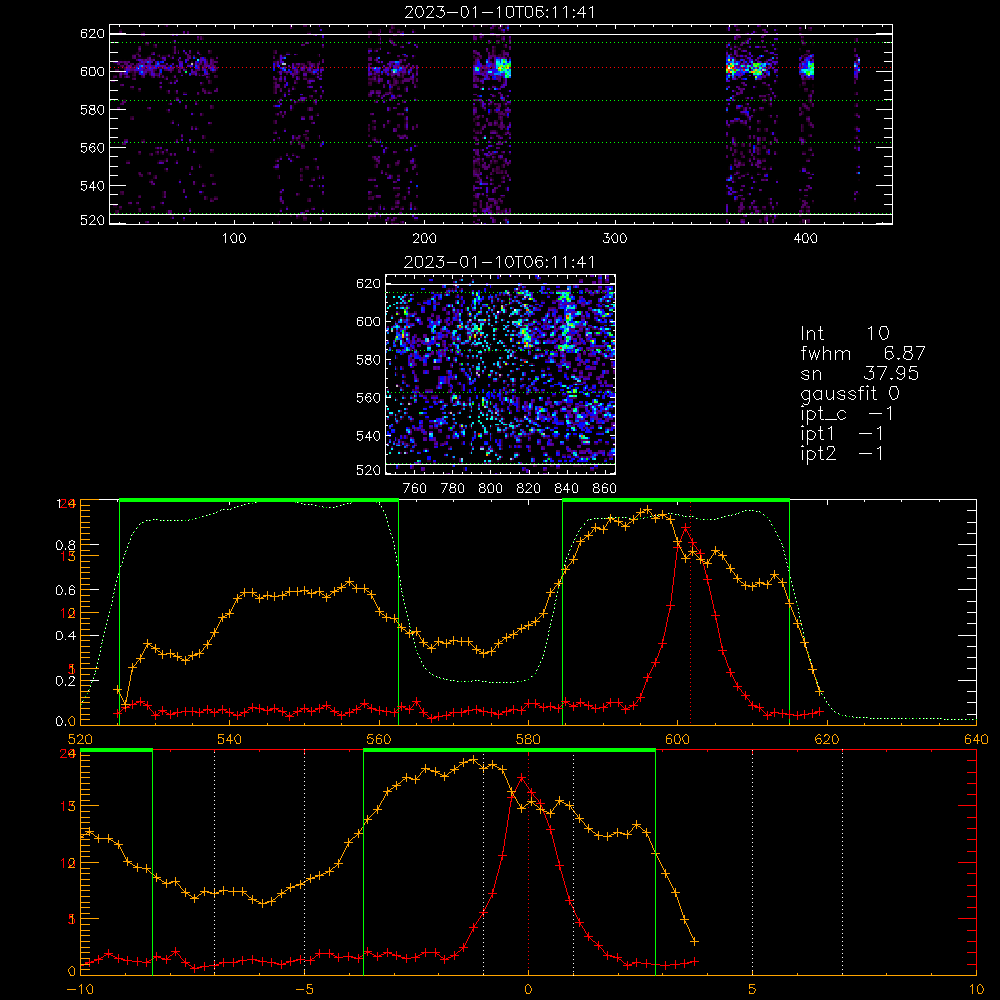The width and height of the screenshot is (1000, 1000).
Task: Click left thick green bar atop third plot
Action: 259,501
